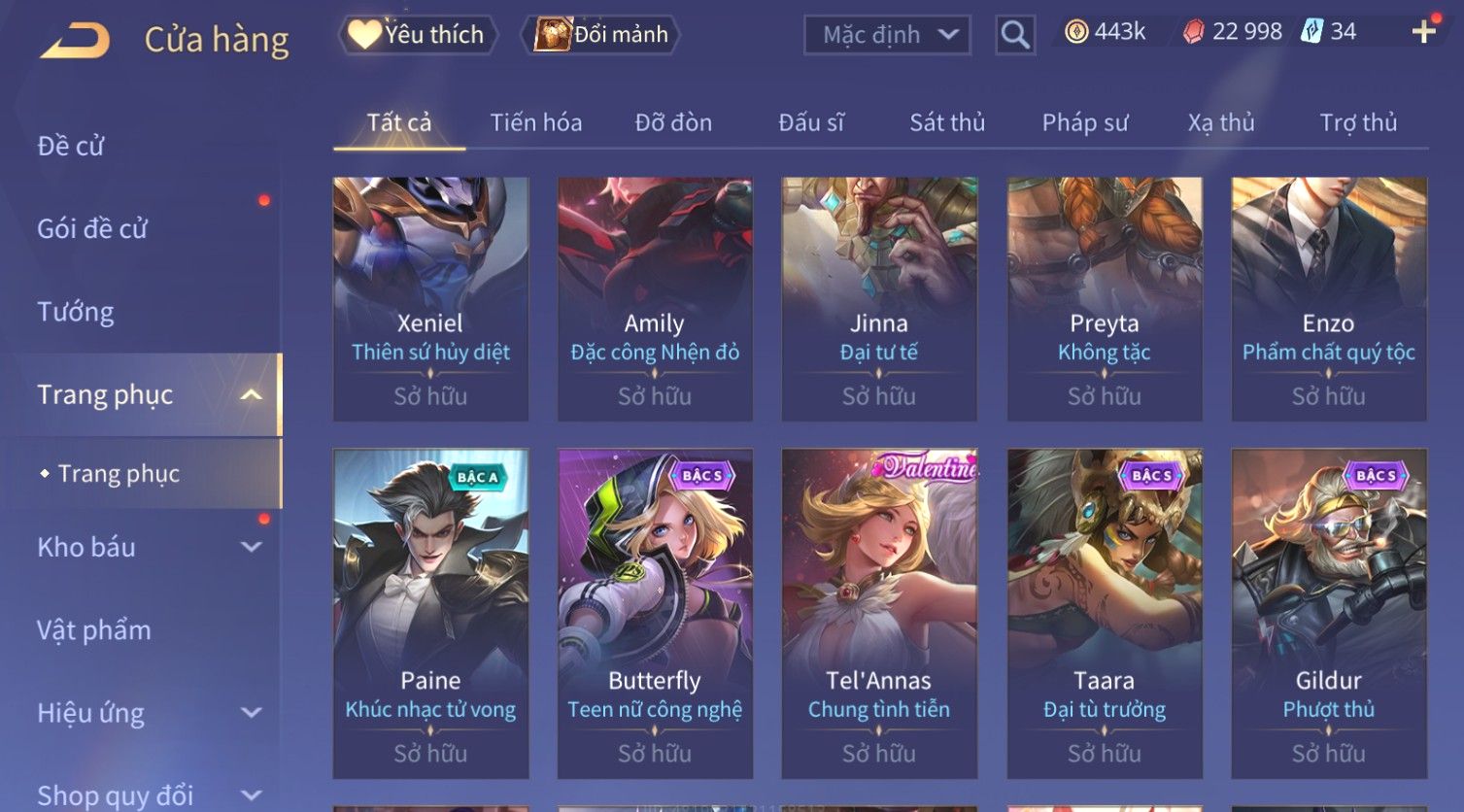Open Đổi mảnh chest icon
1464x812 pixels.
(553, 35)
